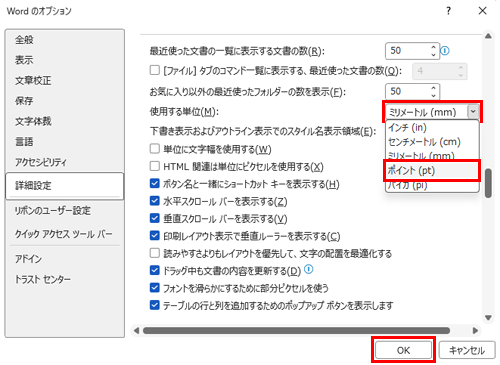
Task: Select パイカ (pi) from the unit list
Action: (x=432, y=186)
